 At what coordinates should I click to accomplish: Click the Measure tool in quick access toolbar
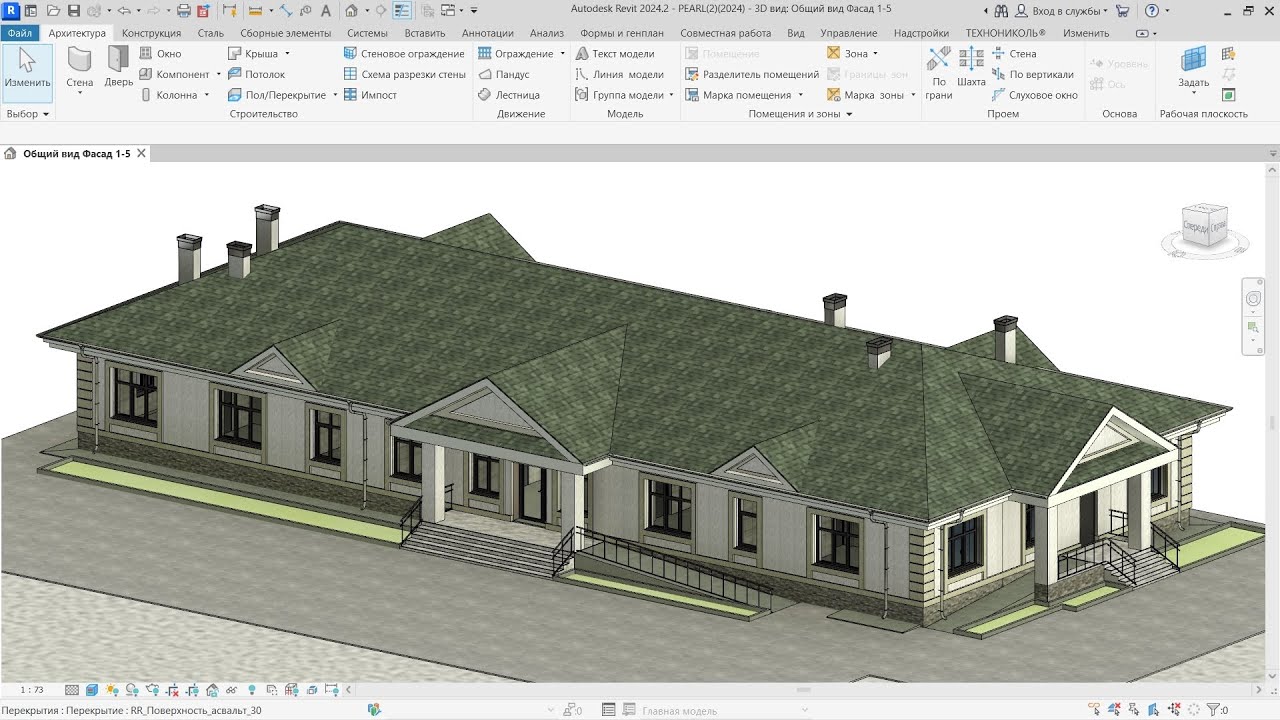click(x=254, y=11)
